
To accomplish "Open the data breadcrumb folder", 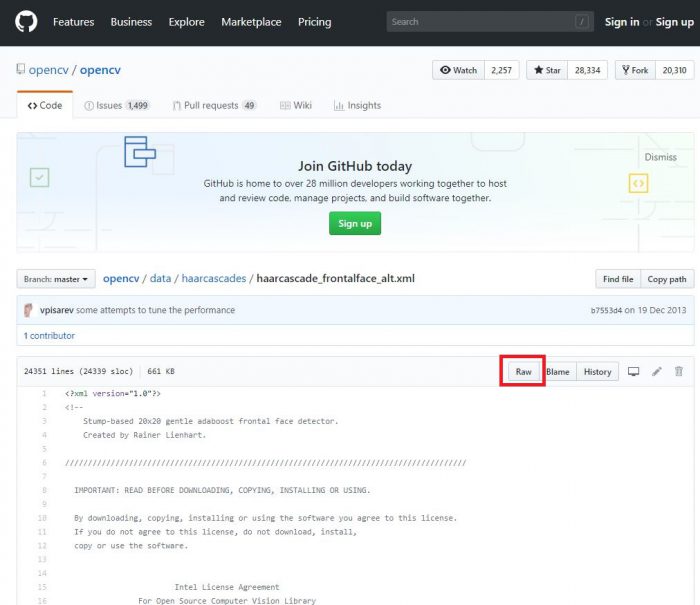I will tap(160, 278).
